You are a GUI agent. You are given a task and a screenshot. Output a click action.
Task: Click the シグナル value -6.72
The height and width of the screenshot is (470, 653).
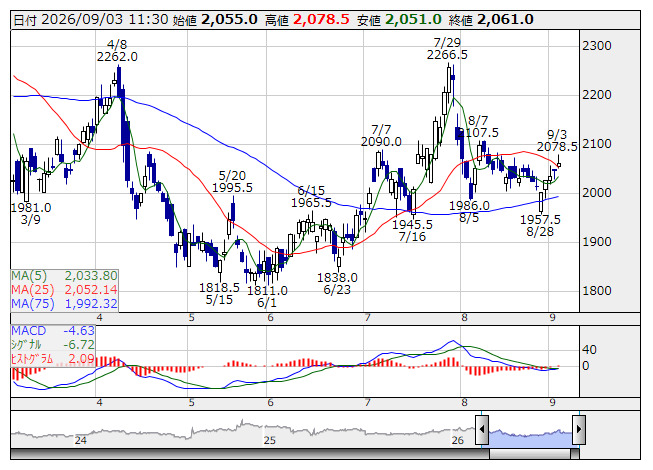(79, 345)
